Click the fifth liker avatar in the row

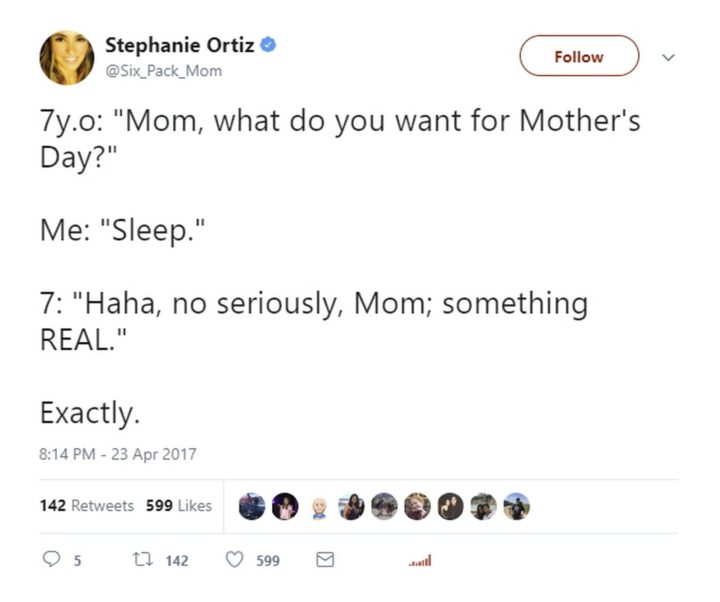pyautogui.click(x=384, y=507)
